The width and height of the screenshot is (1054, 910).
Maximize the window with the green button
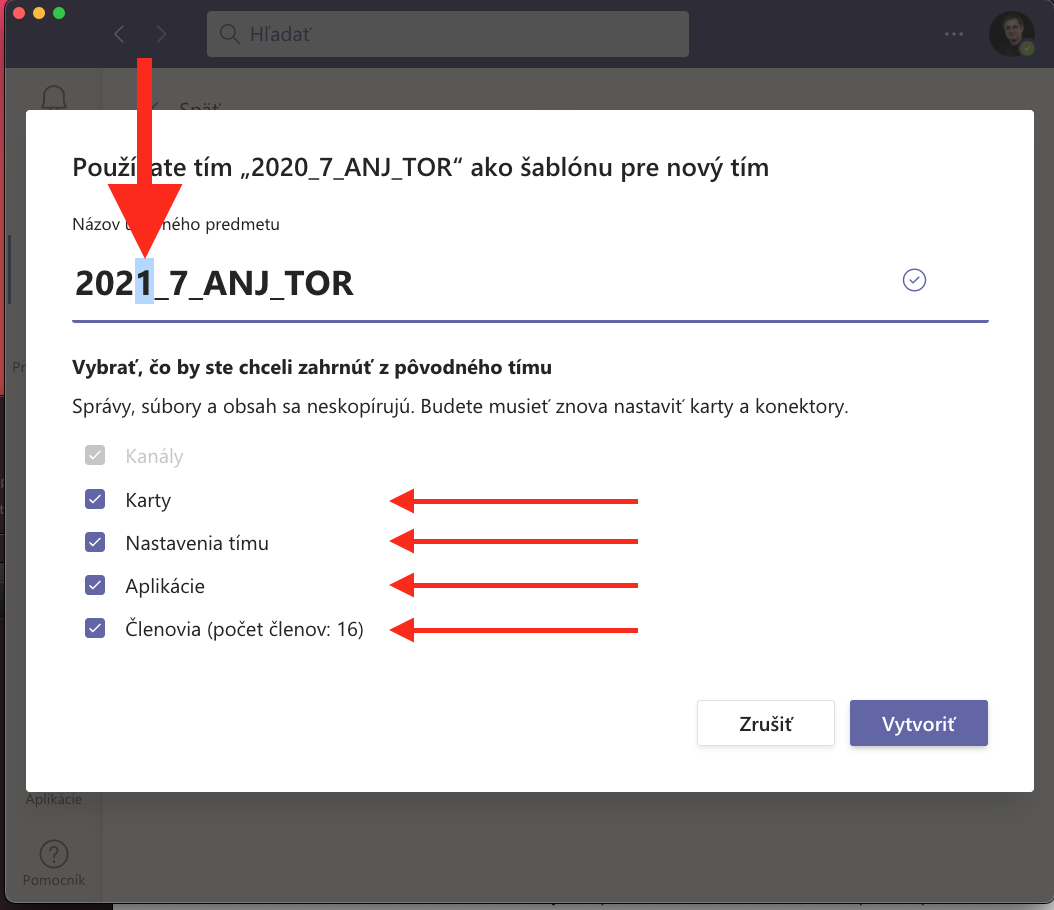[x=59, y=13]
